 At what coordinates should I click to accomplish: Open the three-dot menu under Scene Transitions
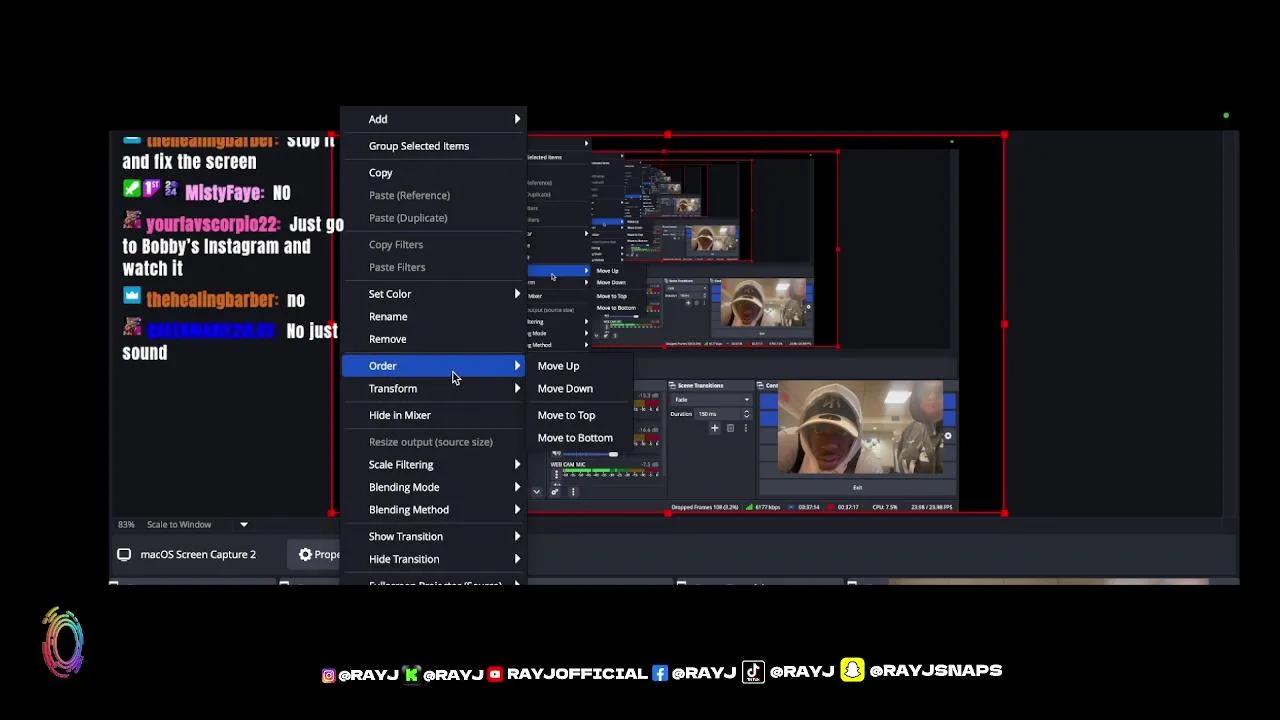pyautogui.click(x=746, y=428)
